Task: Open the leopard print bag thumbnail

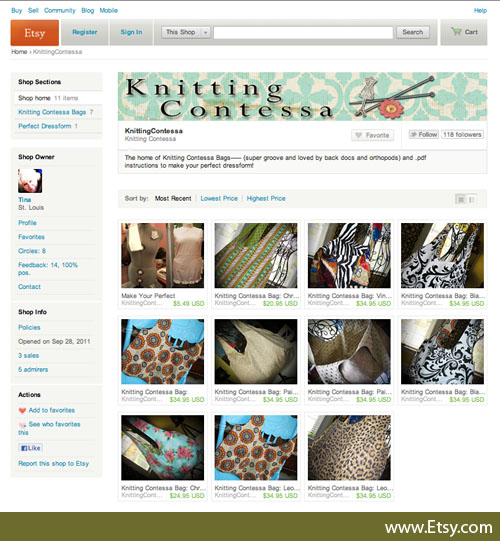Action: 349,447
